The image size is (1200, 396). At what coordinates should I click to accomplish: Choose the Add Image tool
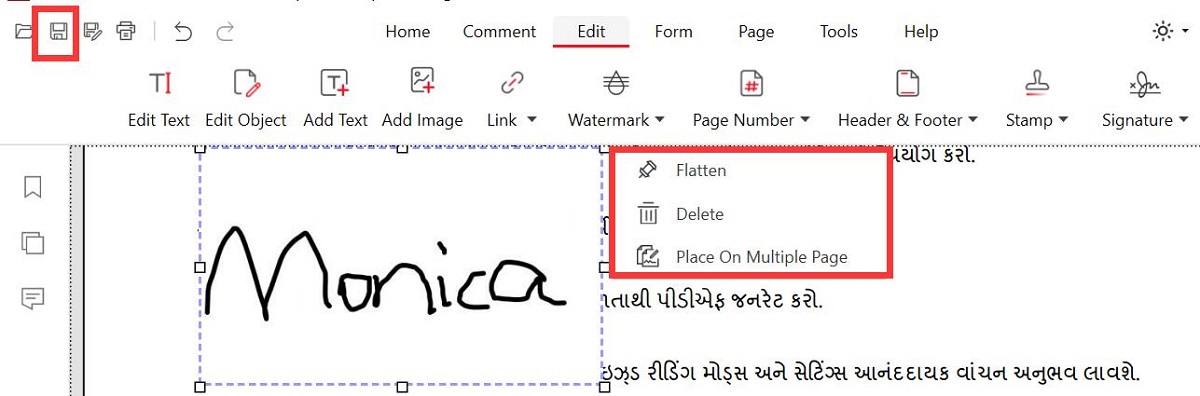click(x=422, y=99)
